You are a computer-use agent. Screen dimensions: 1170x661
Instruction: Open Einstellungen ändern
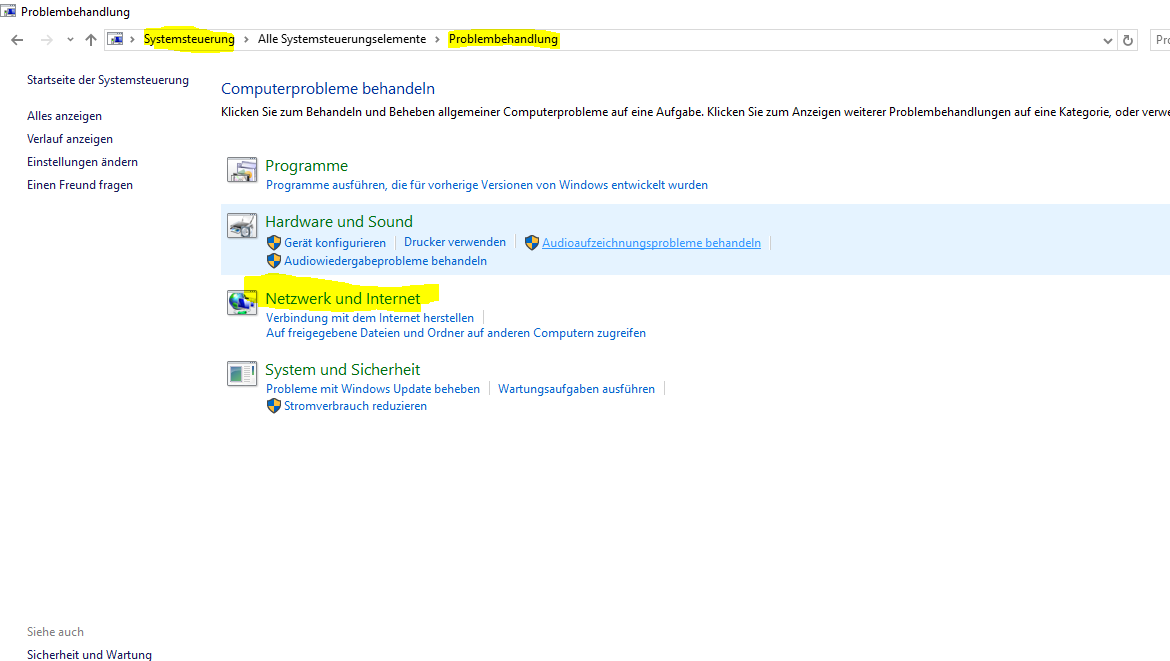point(82,162)
